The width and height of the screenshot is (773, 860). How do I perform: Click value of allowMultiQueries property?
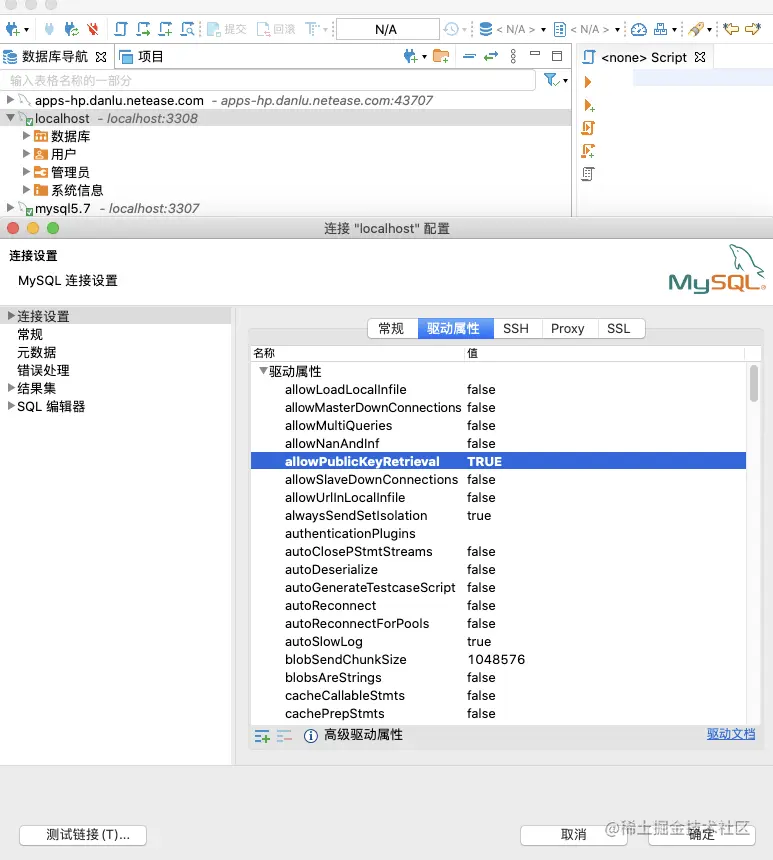(481, 425)
